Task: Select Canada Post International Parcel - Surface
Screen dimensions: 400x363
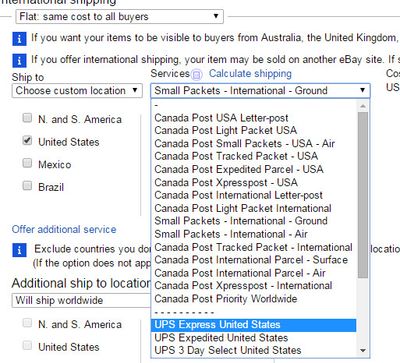Action: coord(254,260)
